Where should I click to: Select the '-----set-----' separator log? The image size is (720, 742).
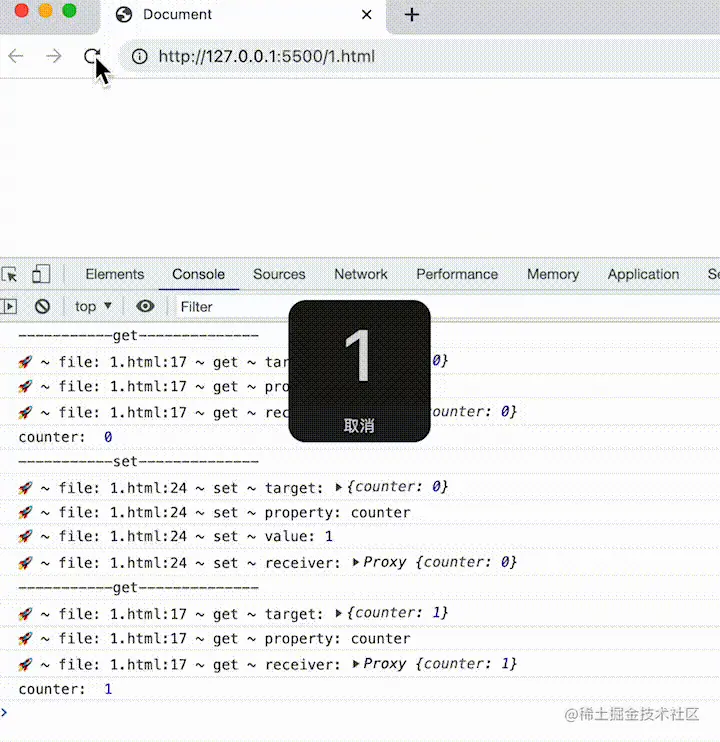[x=360, y=461]
